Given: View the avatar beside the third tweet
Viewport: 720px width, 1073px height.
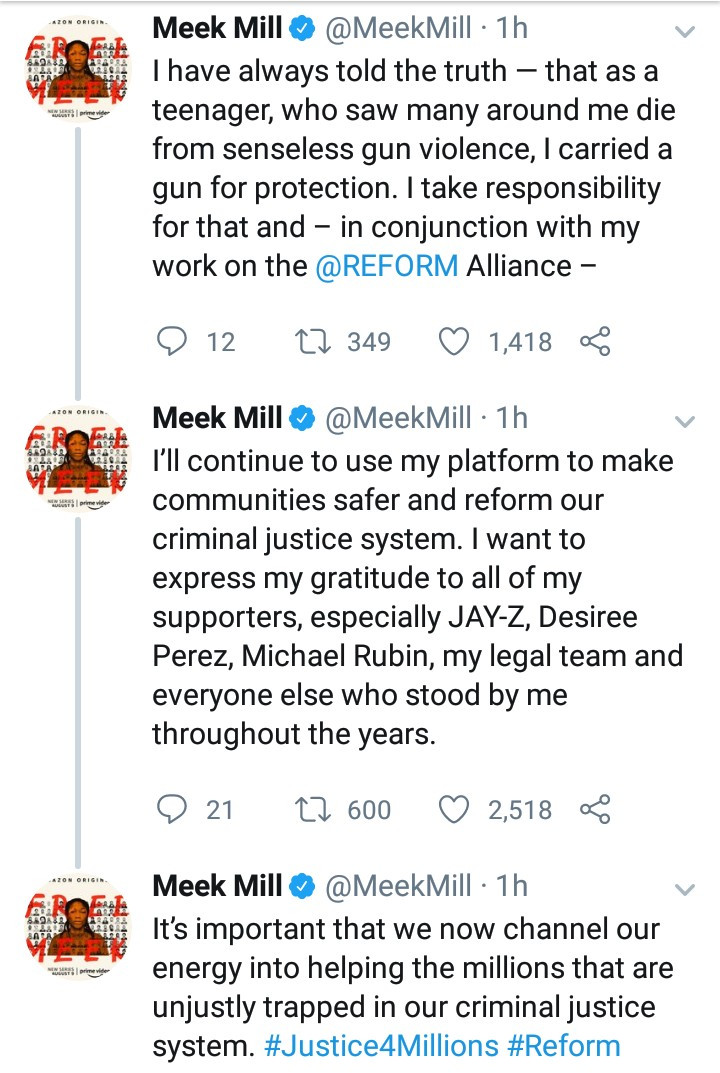Looking at the screenshot, I should pyautogui.click(x=78, y=926).
